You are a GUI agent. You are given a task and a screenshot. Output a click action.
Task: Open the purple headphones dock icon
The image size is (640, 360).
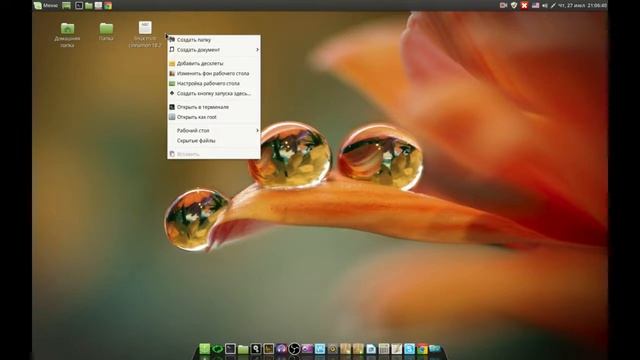pos(281,349)
